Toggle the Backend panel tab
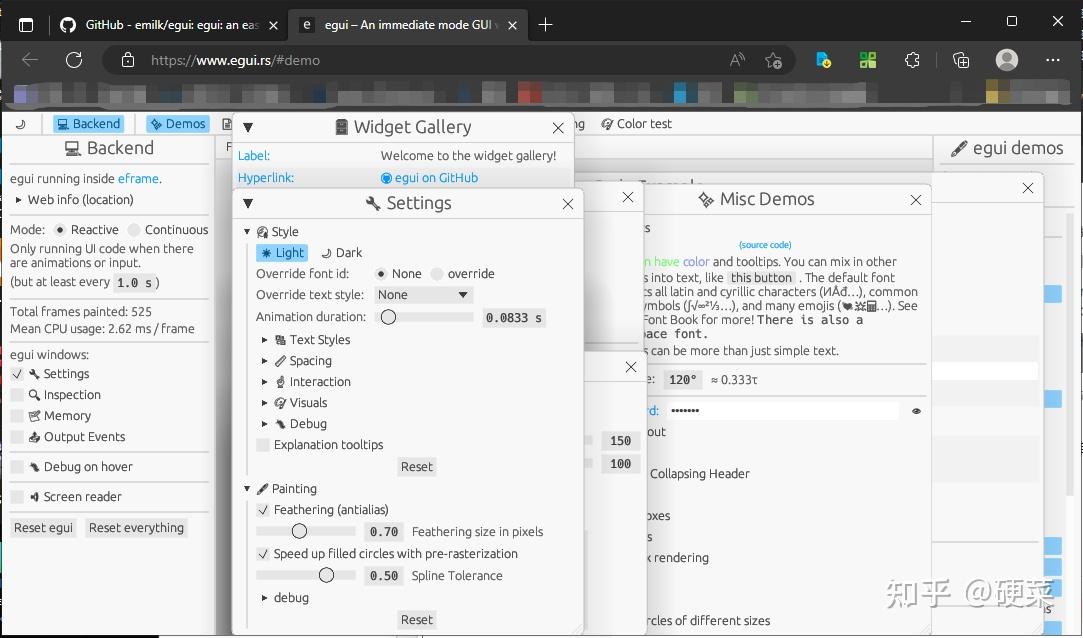Image resolution: width=1083 pixels, height=638 pixels. (x=88, y=124)
